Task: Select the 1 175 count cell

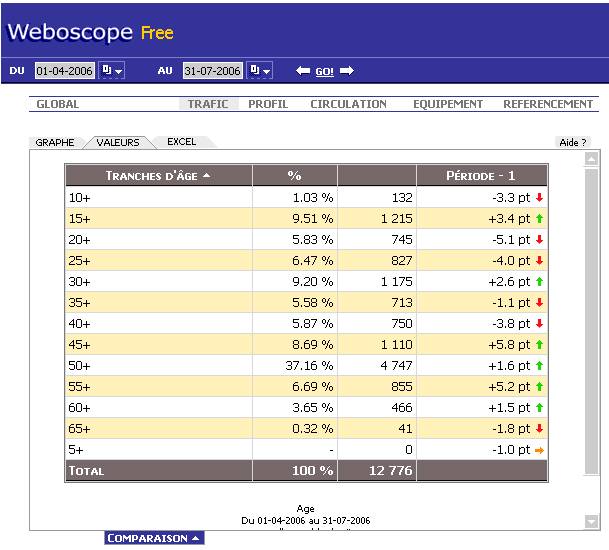Action: (377, 282)
